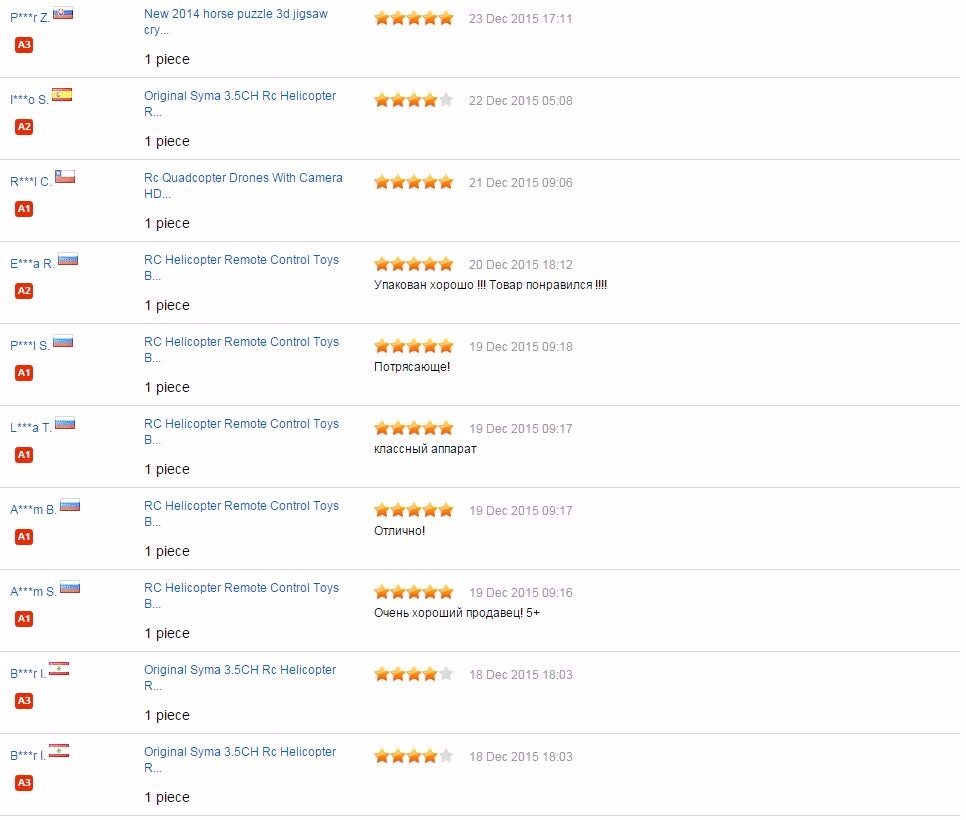This screenshot has width=966, height=820.
Task: Click the A2 badge under E***a R.
Action: (24, 291)
